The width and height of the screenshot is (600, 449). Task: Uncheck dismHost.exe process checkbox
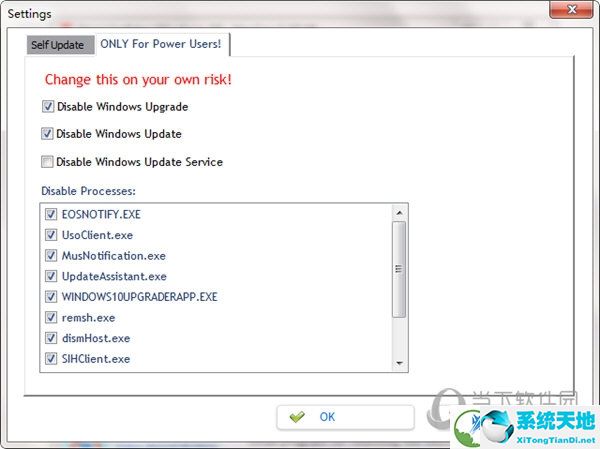coord(51,338)
